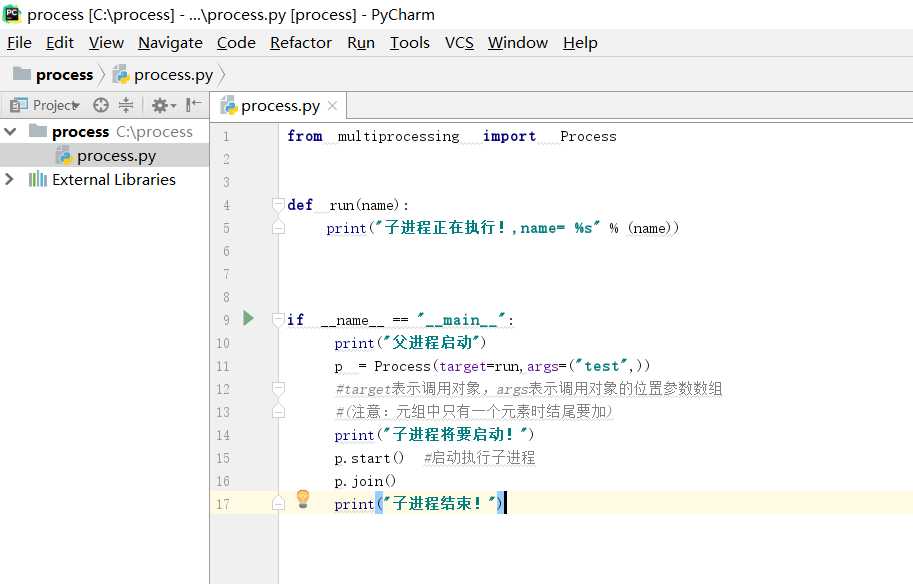Open the Edit menu

(x=60, y=43)
